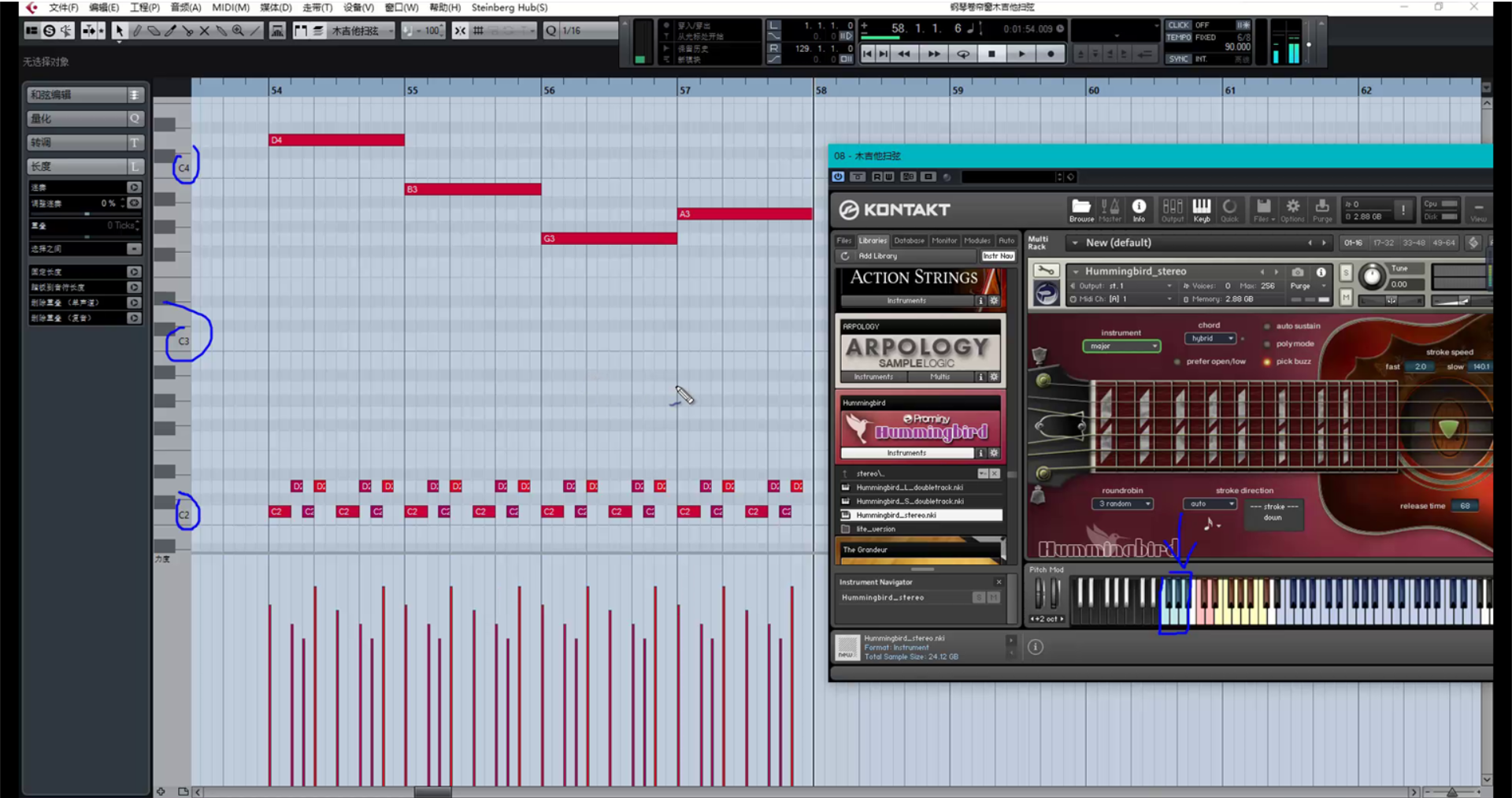
Task: Open the 编辑(E) menu
Action: (104, 7)
